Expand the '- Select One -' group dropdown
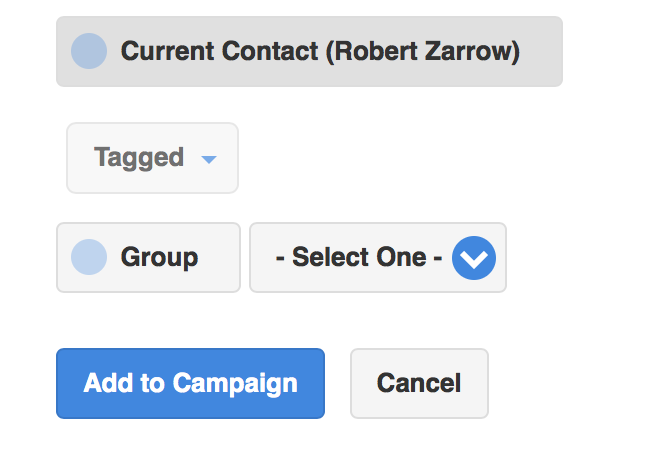The height and width of the screenshot is (450, 658). pyautogui.click(x=378, y=257)
